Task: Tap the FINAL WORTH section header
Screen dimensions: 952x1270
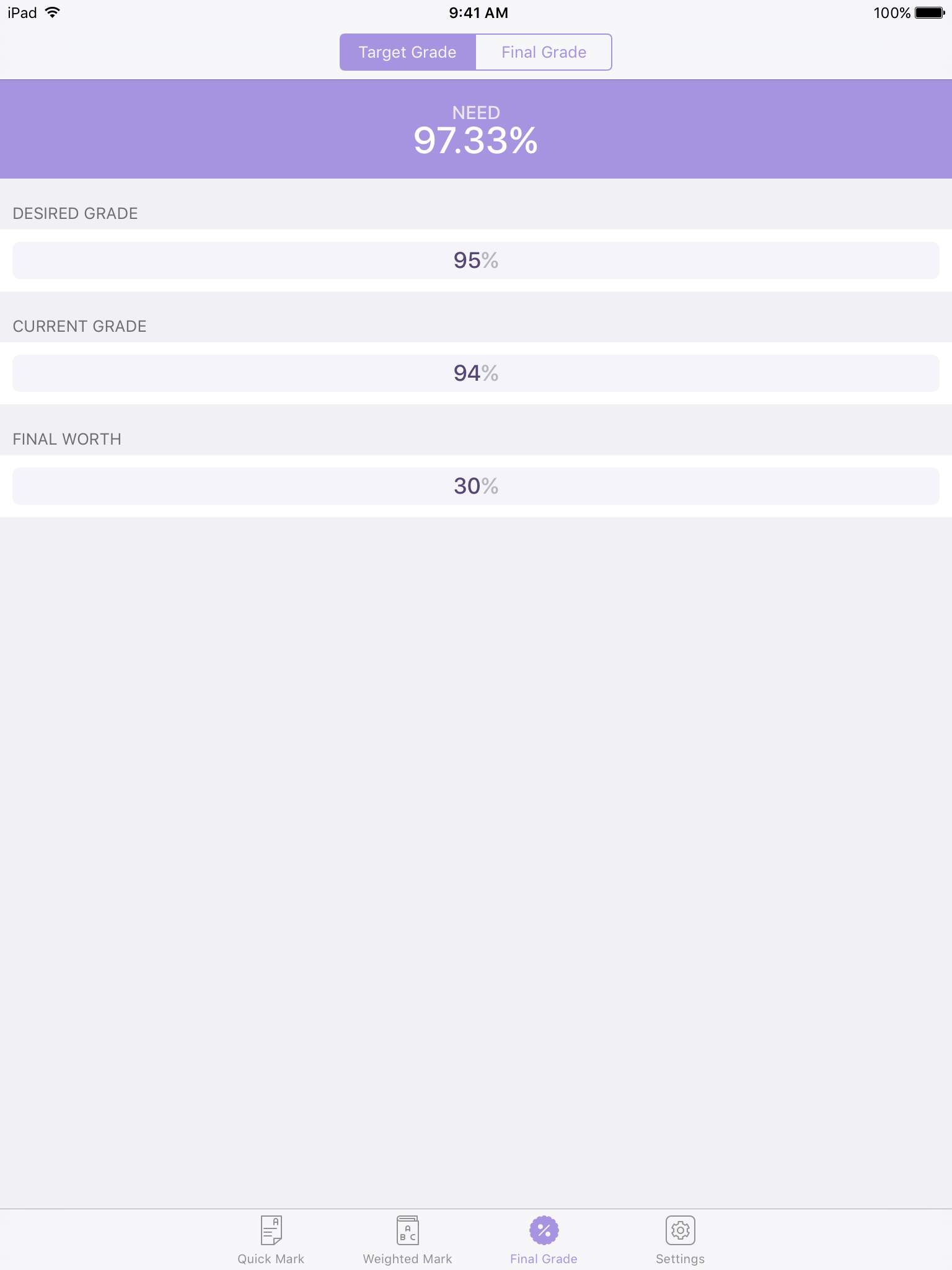Action: click(67, 439)
